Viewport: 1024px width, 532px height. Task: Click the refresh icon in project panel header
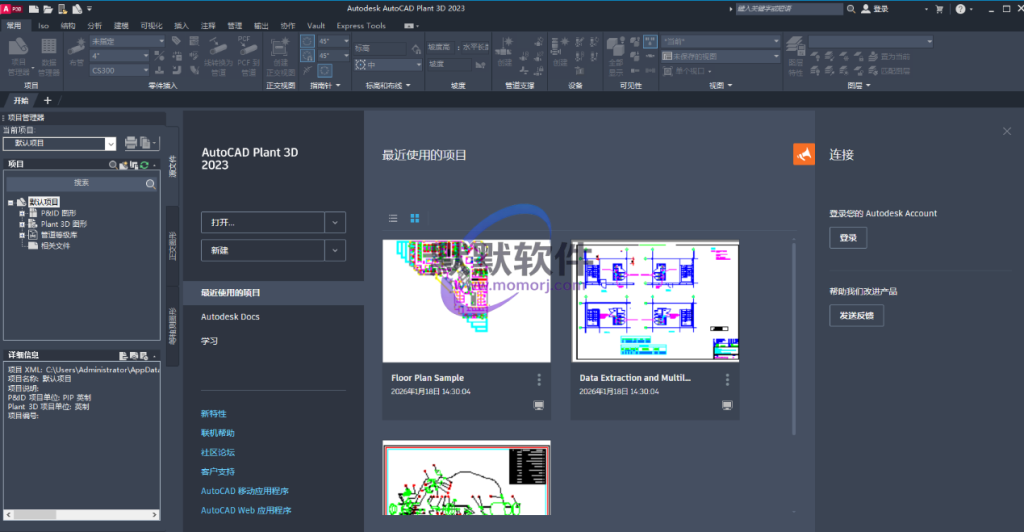(144, 164)
